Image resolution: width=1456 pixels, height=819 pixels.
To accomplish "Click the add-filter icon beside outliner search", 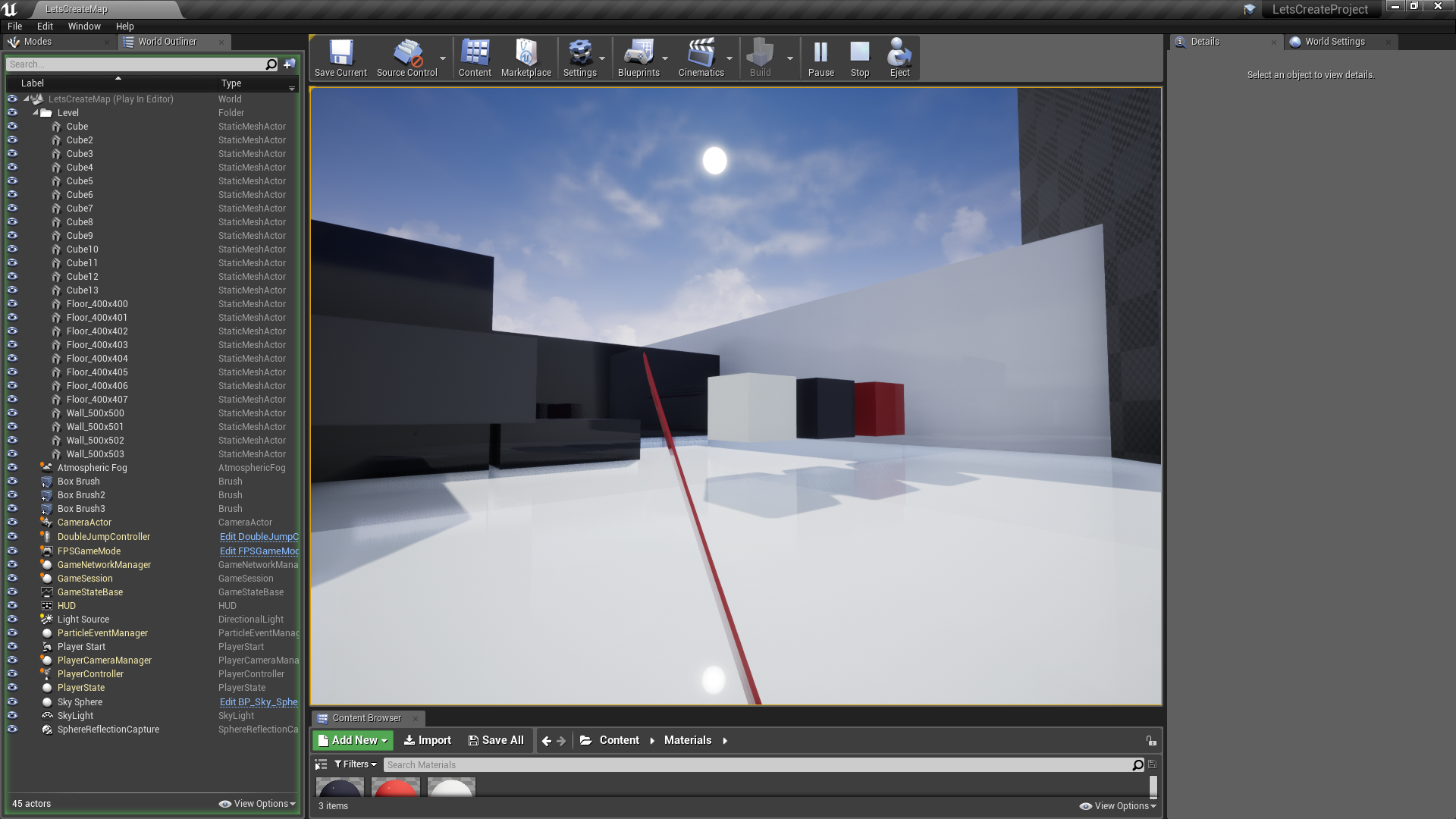I will coord(290,64).
